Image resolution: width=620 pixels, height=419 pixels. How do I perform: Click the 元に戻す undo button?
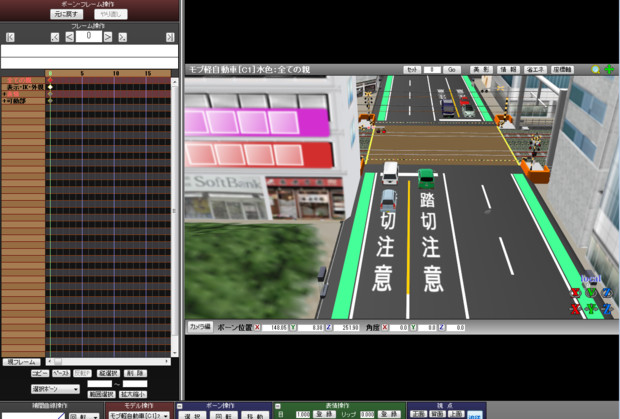click(66, 14)
